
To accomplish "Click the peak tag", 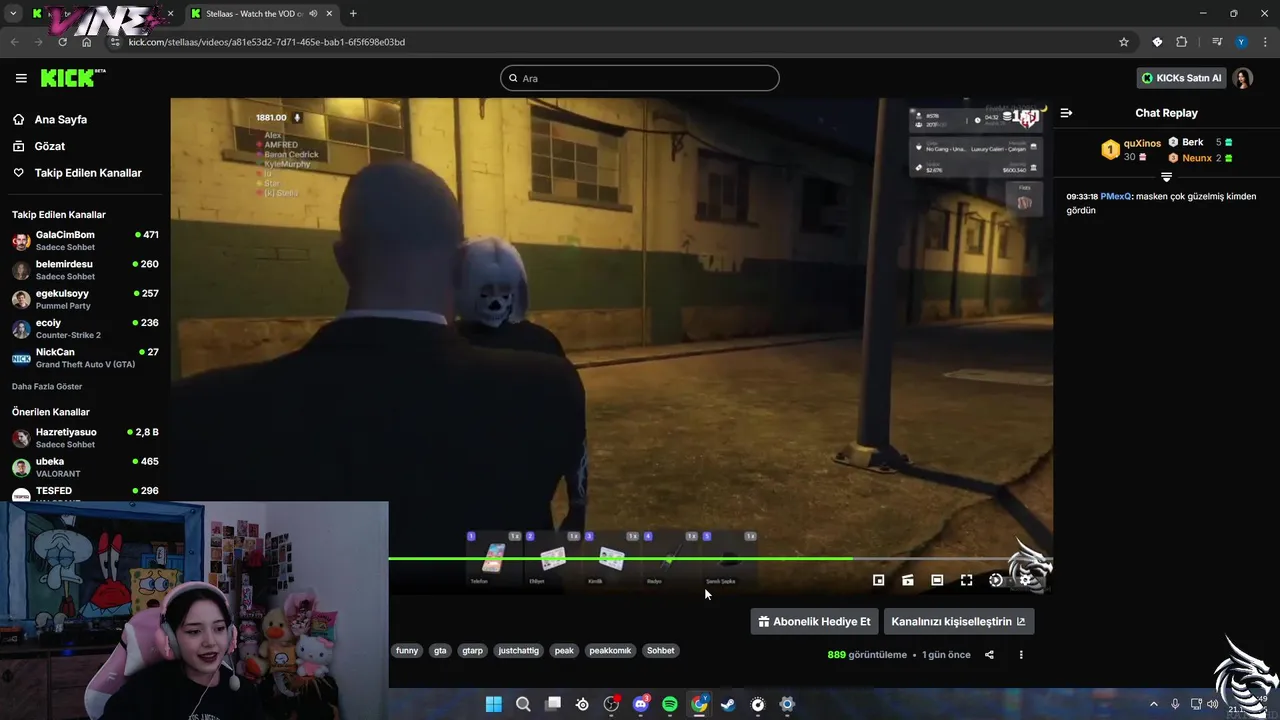I will [564, 650].
